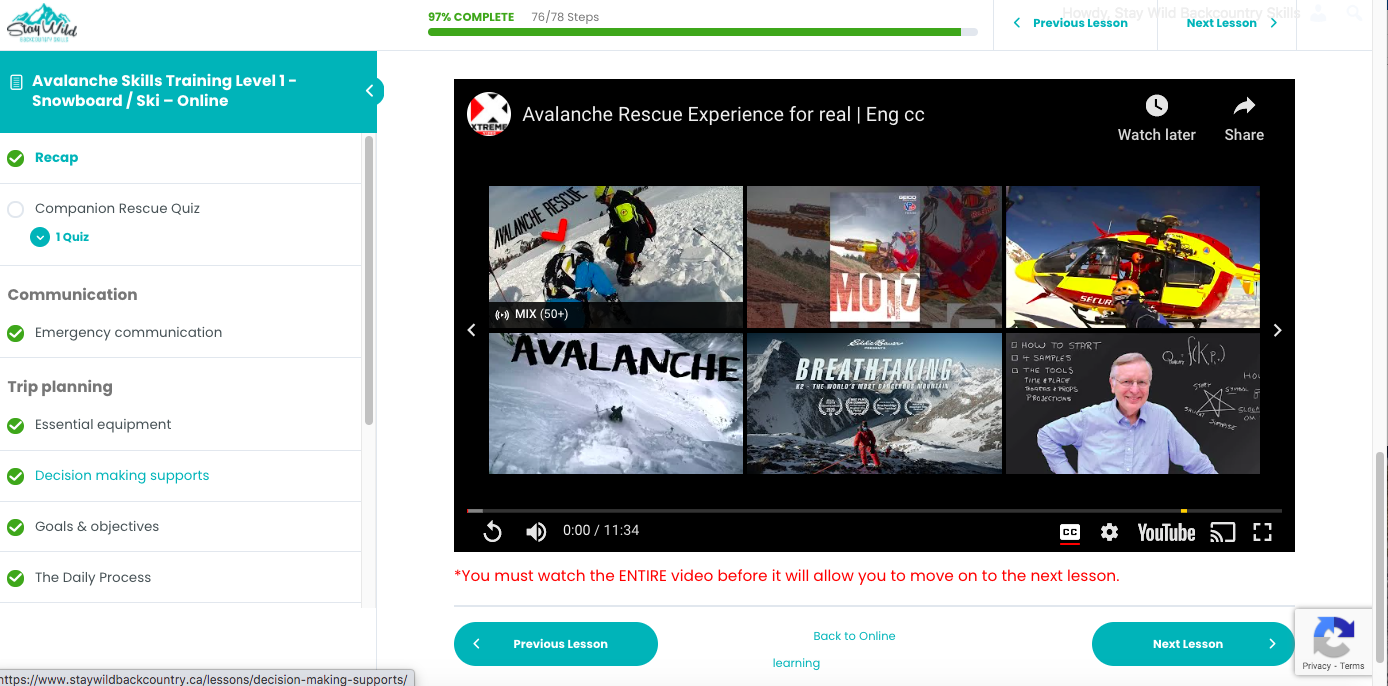Mute the video volume speaker icon
The height and width of the screenshot is (686, 1388).
[x=536, y=532]
